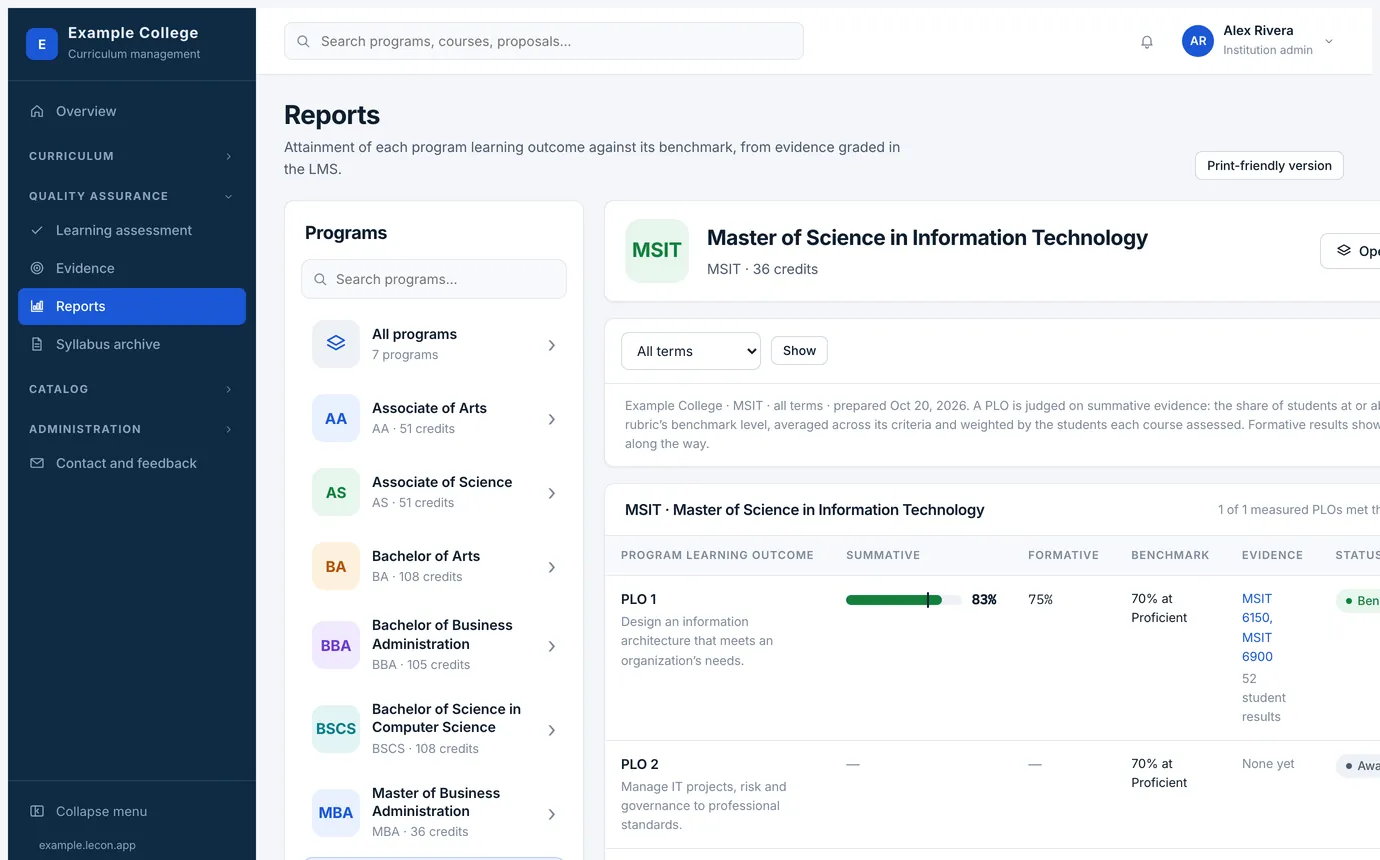The image size is (1380, 860).
Task: Click the AS program badge
Action: tap(336, 492)
